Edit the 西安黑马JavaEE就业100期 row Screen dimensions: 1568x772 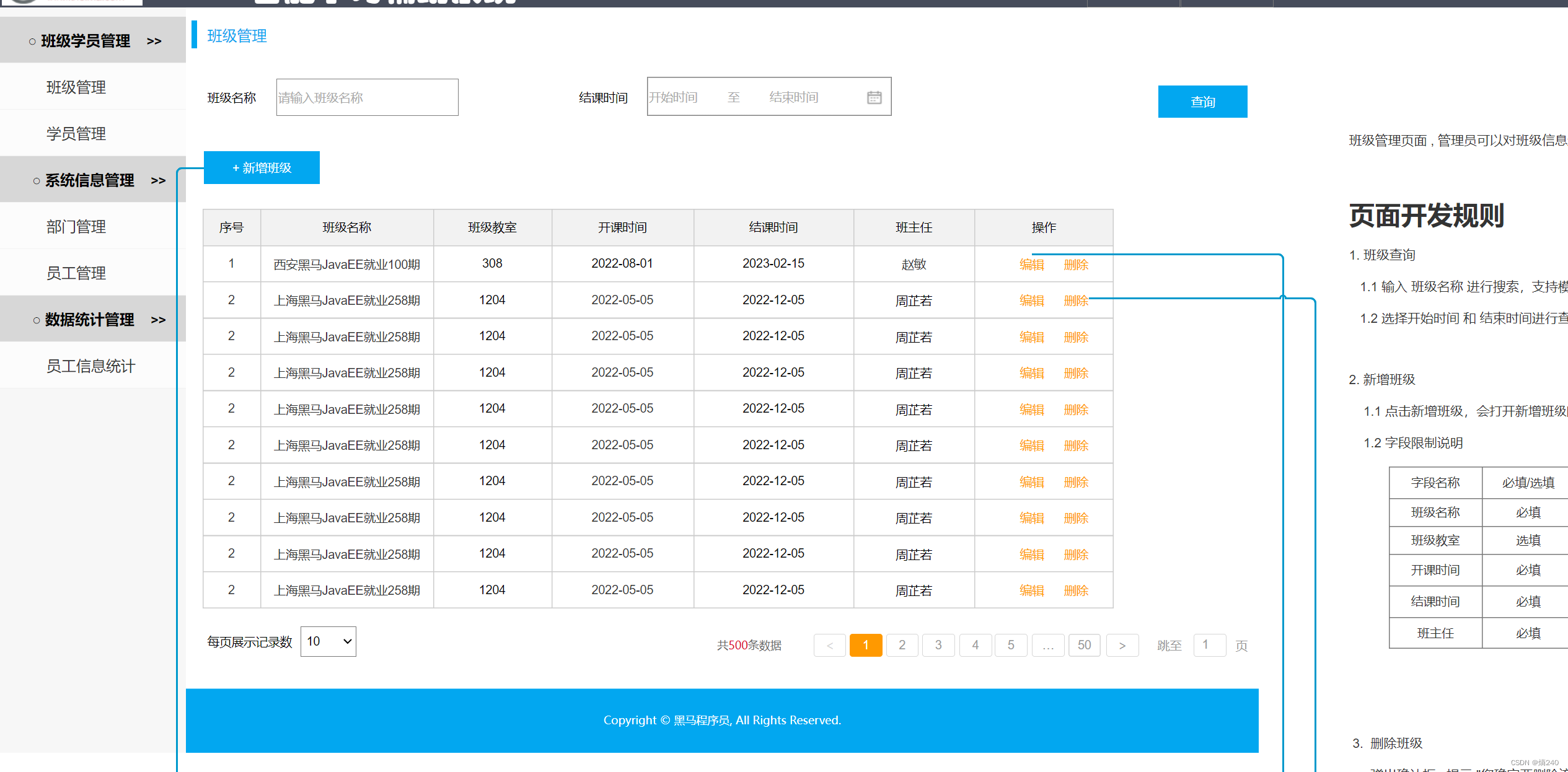click(x=1032, y=265)
